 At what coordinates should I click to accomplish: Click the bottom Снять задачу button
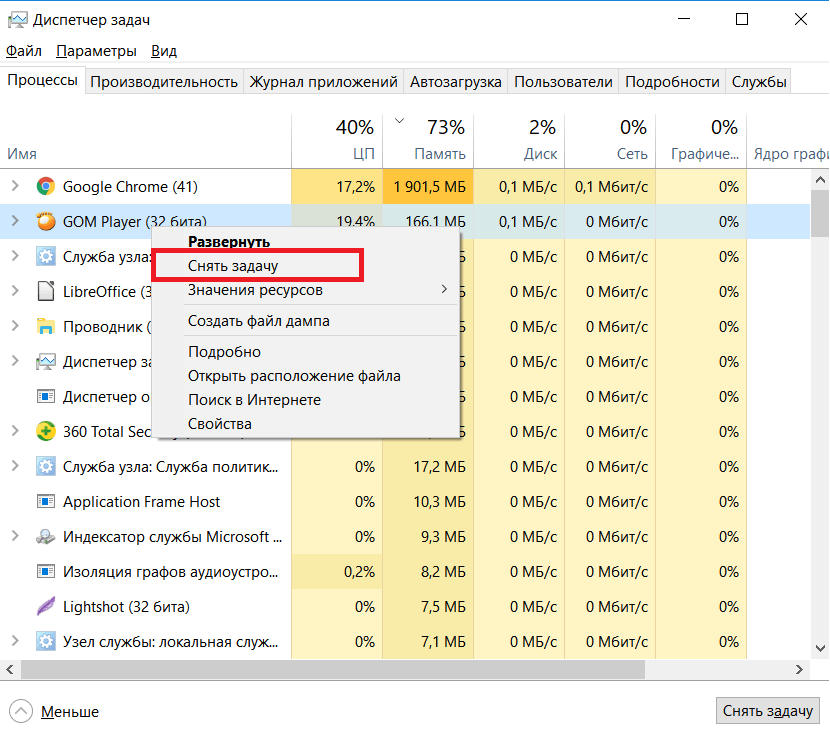[768, 711]
